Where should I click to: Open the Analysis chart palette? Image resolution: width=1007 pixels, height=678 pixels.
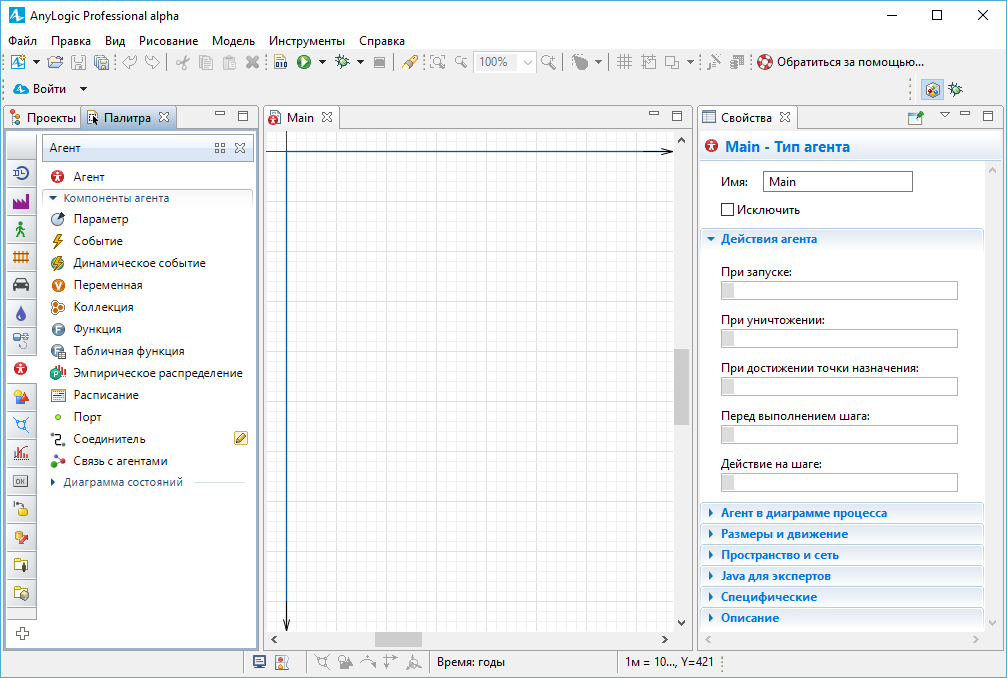pos(21,453)
